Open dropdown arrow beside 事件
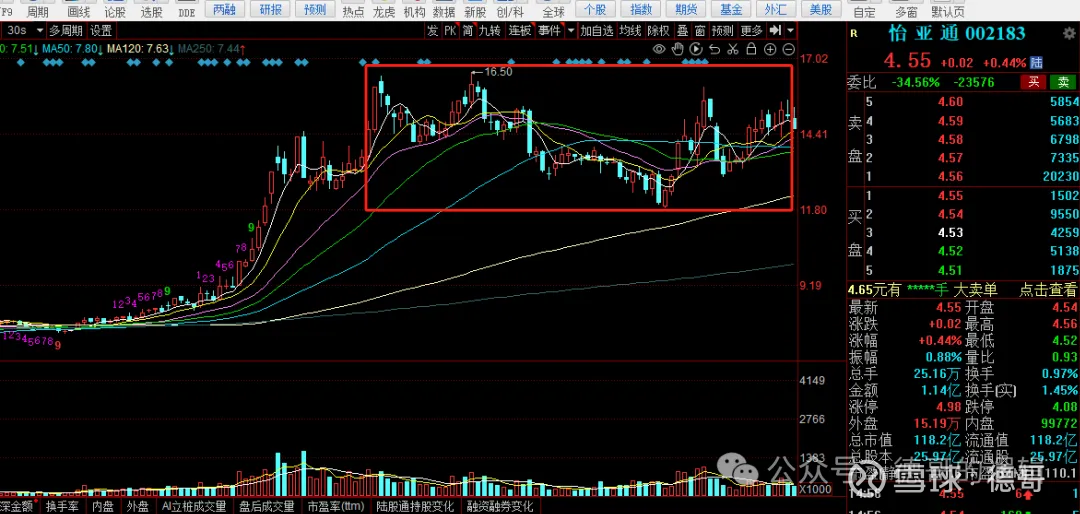This screenshot has height=514, width=1080. pyautogui.click(x=571, y=30)
